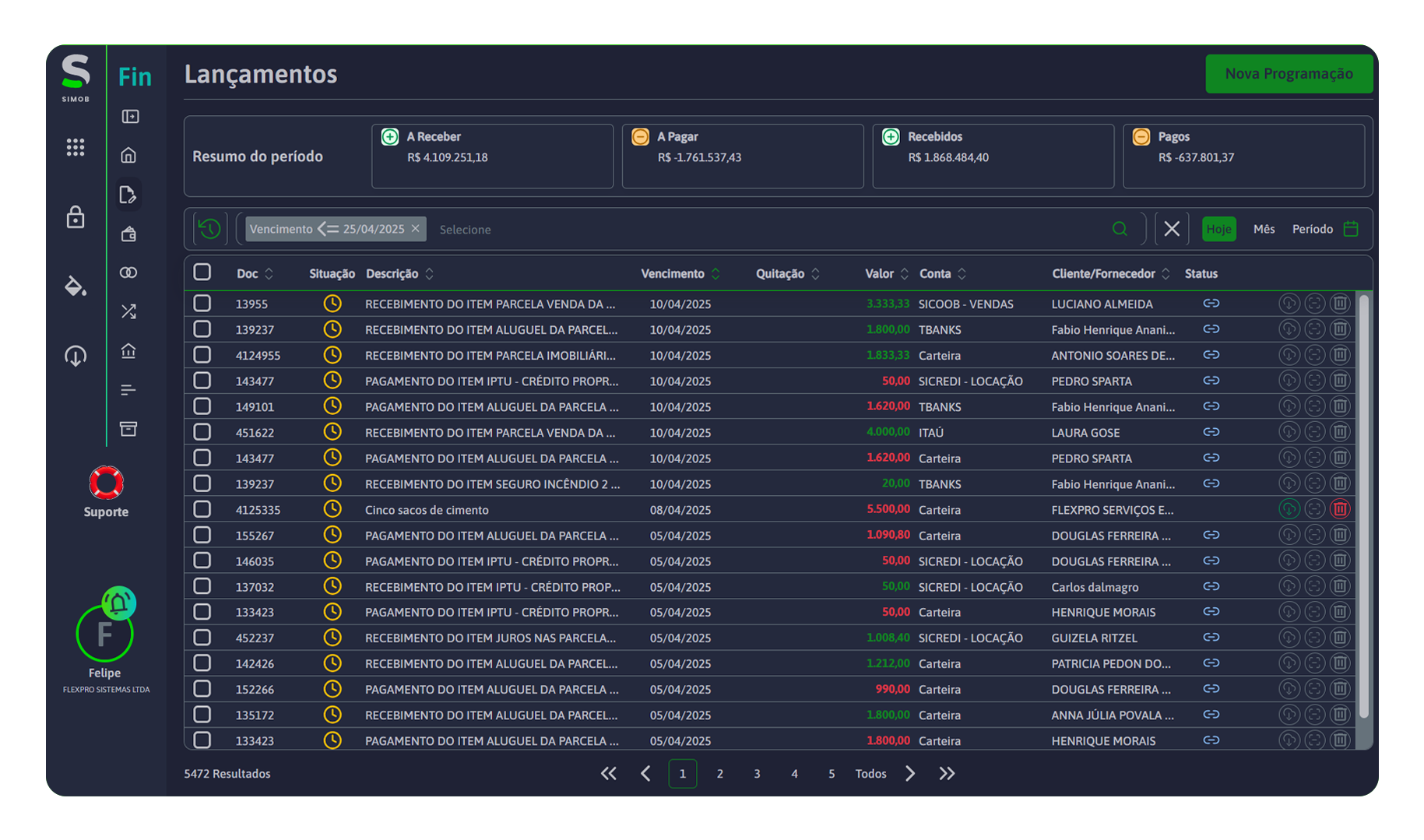Jump to first page double arrow

[609, 774]
